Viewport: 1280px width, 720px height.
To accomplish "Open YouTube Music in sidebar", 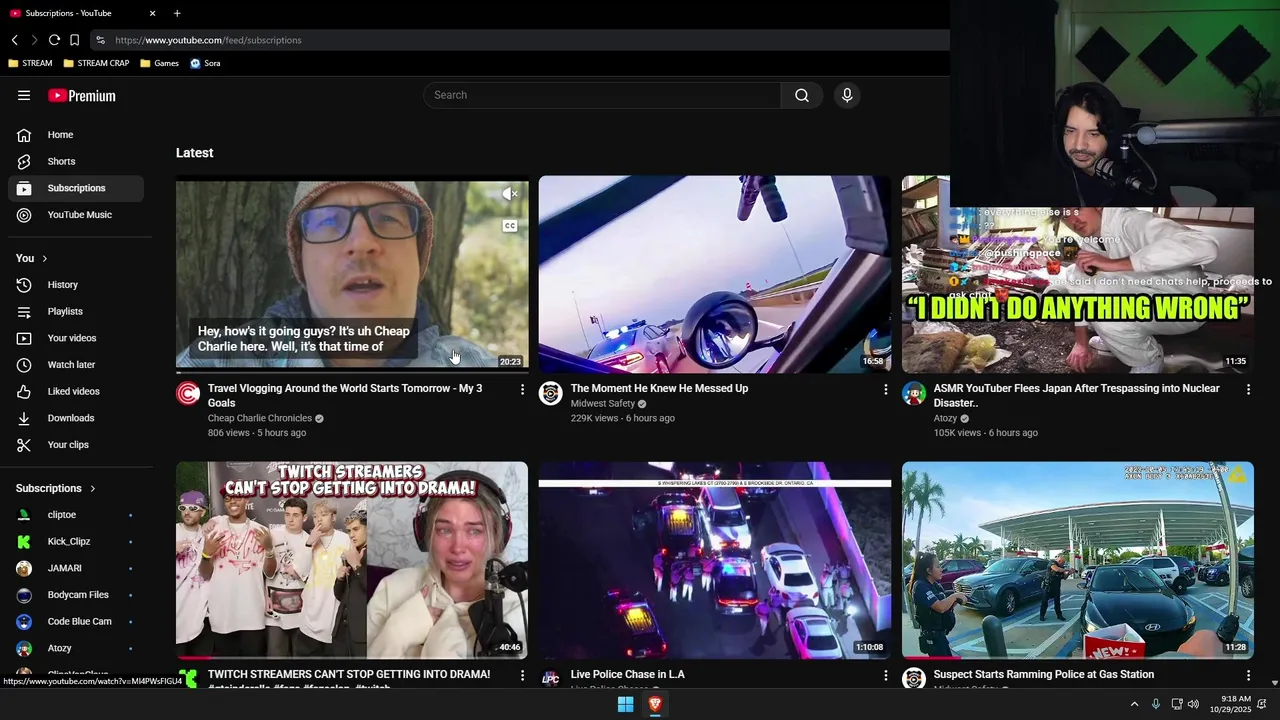I will click(76, 215).
